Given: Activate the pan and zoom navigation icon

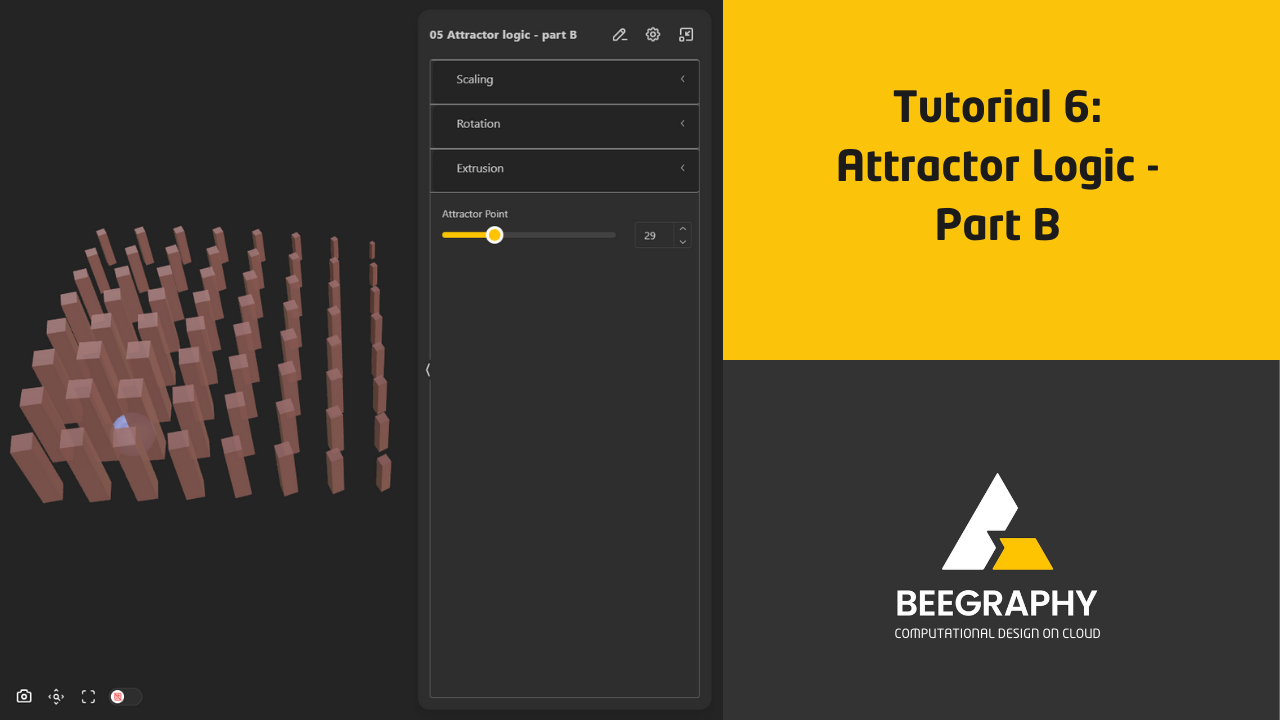Looking at the screenshot, I should (56, 696).
